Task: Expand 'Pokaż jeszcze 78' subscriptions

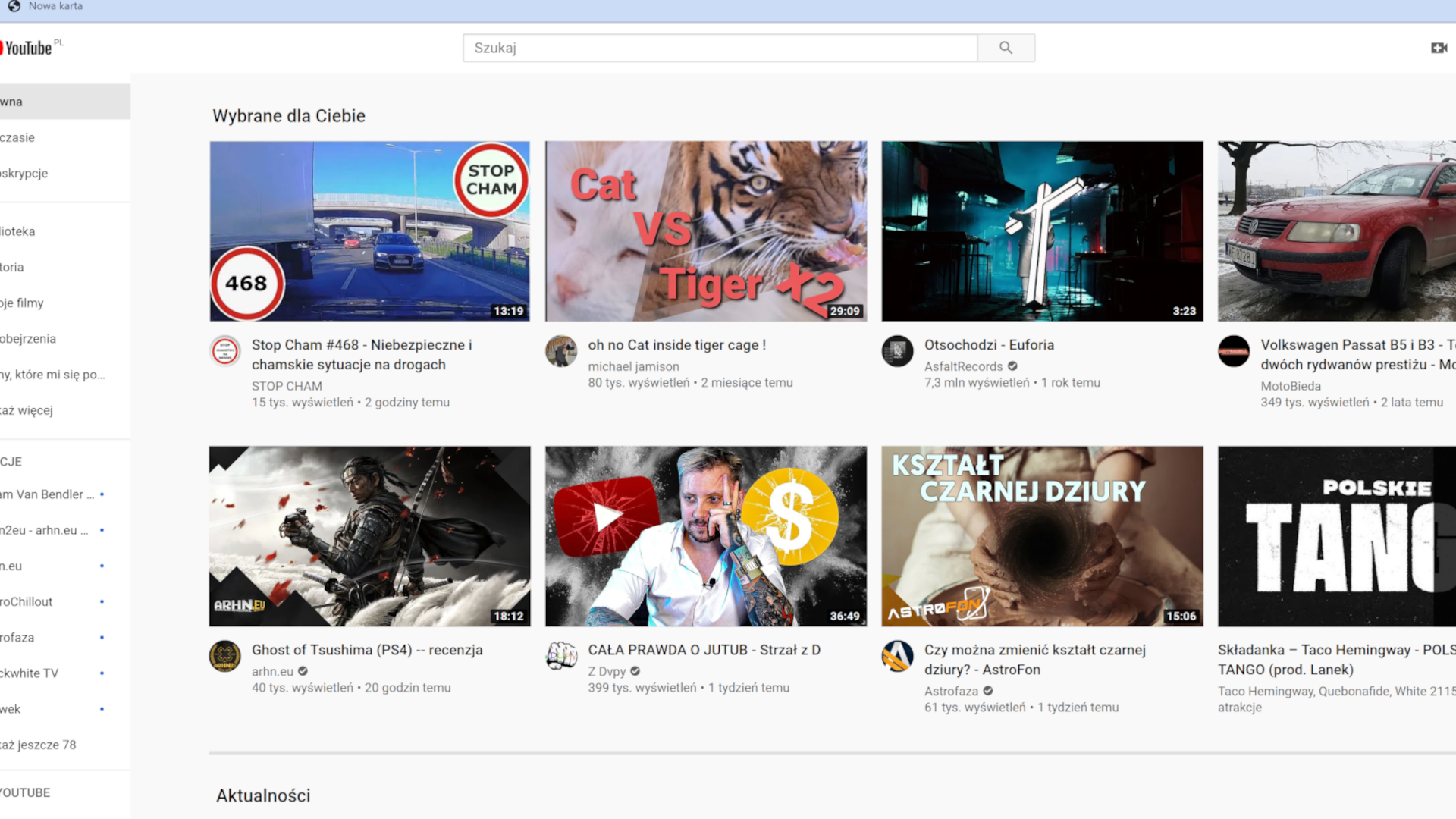Action: pos(65,745)
